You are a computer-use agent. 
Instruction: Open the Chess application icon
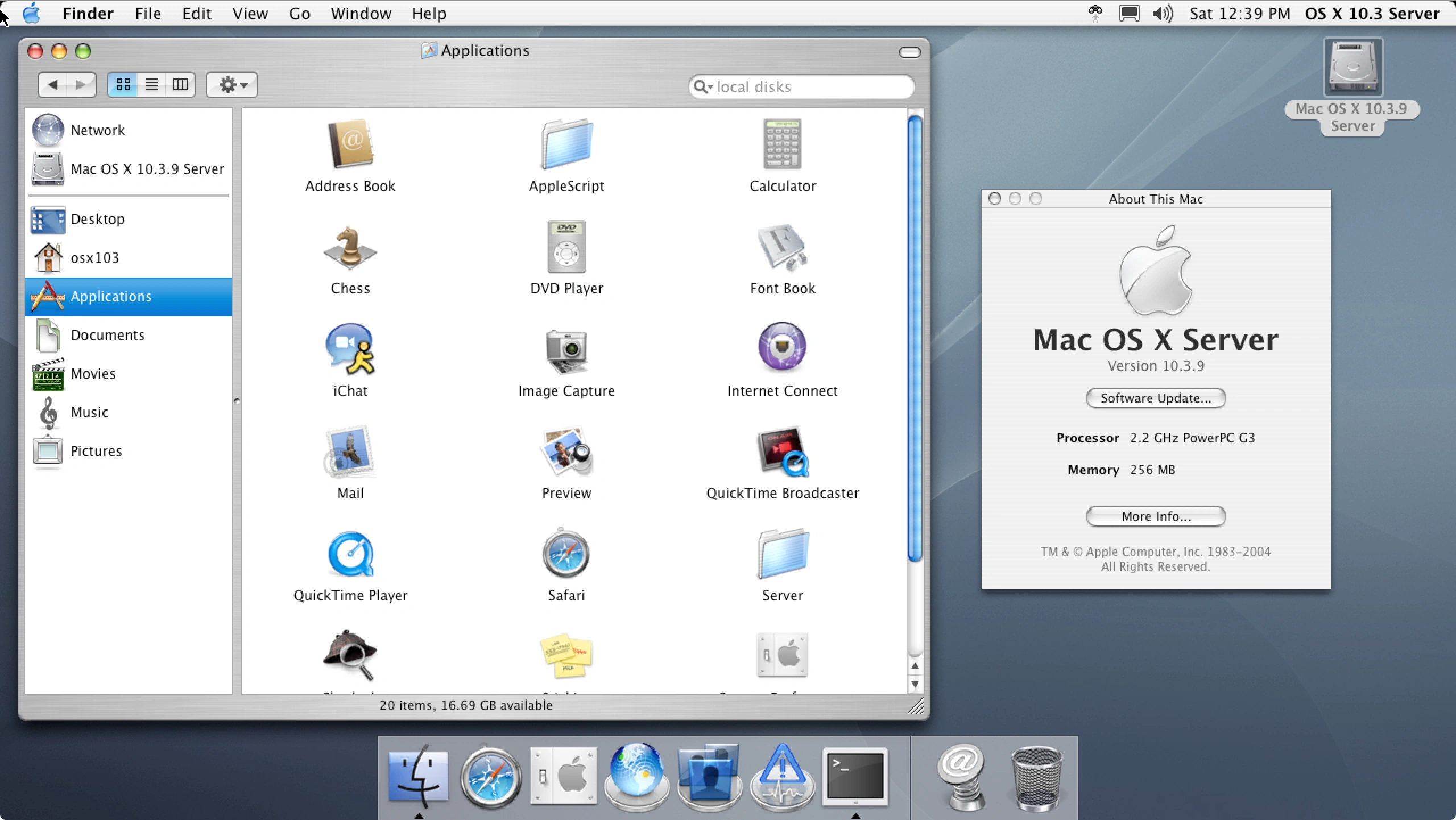350,249
